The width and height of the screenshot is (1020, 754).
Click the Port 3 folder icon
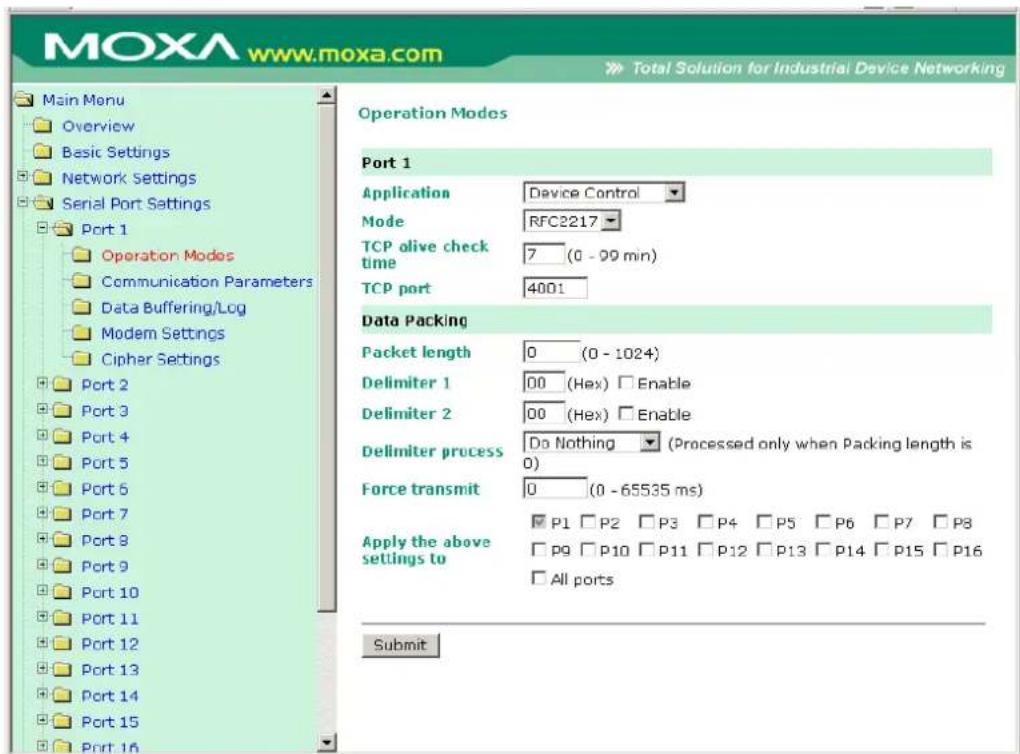pyautogui.click(x=62, y=411)
